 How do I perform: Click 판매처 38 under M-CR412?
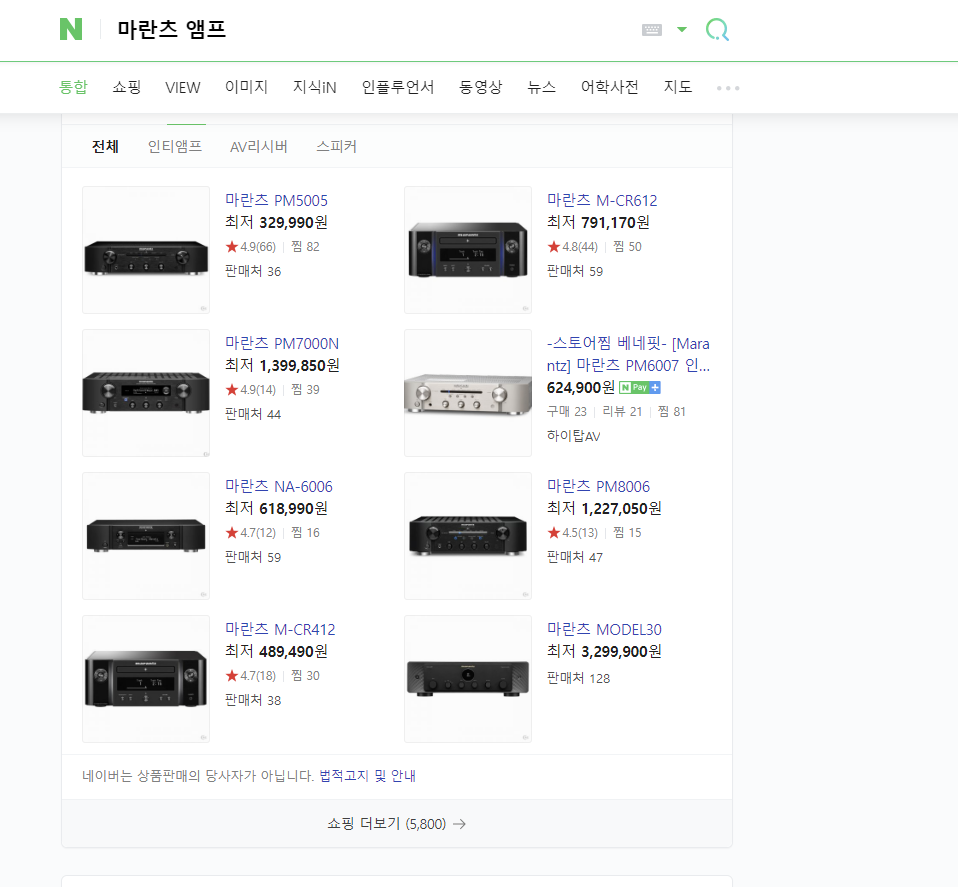point(253,700)
